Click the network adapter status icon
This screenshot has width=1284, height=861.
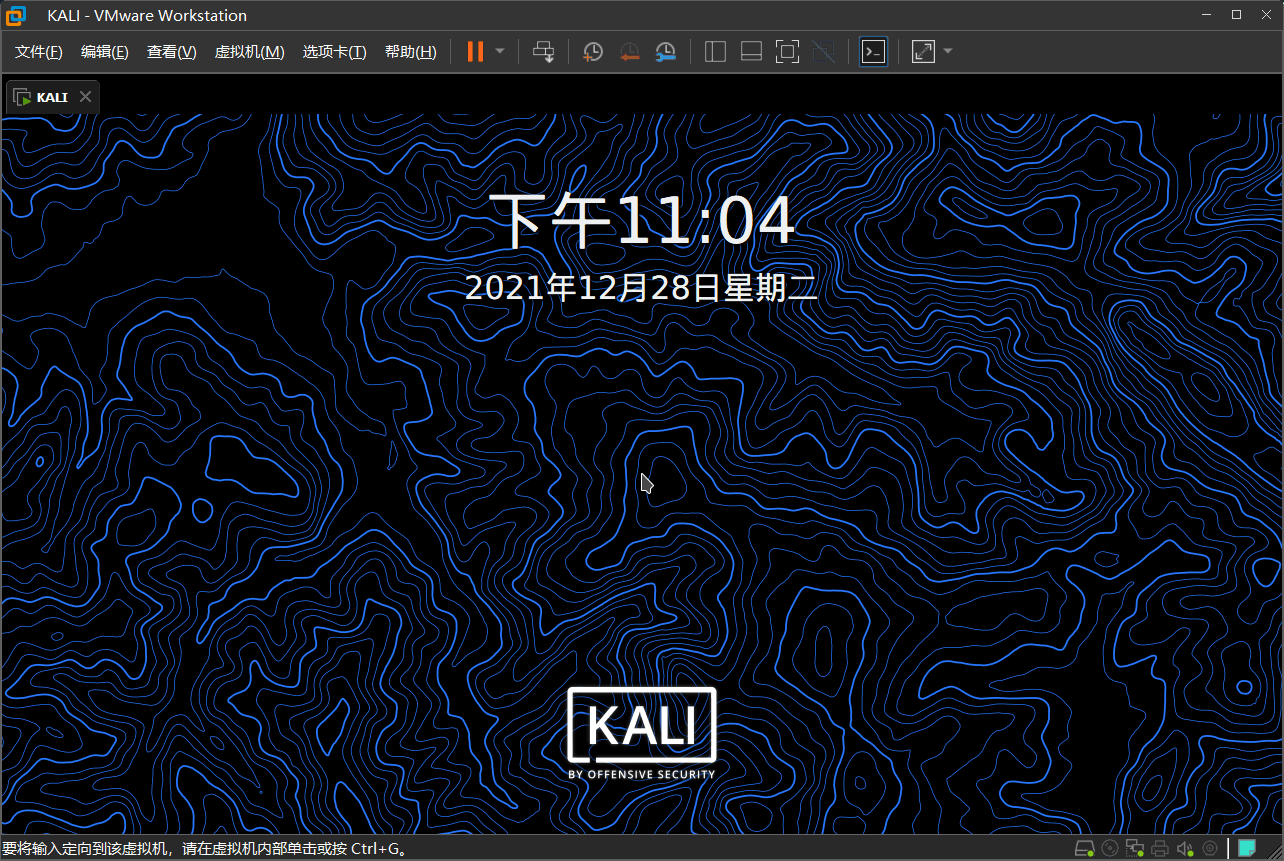click(x=1134, y=849)
